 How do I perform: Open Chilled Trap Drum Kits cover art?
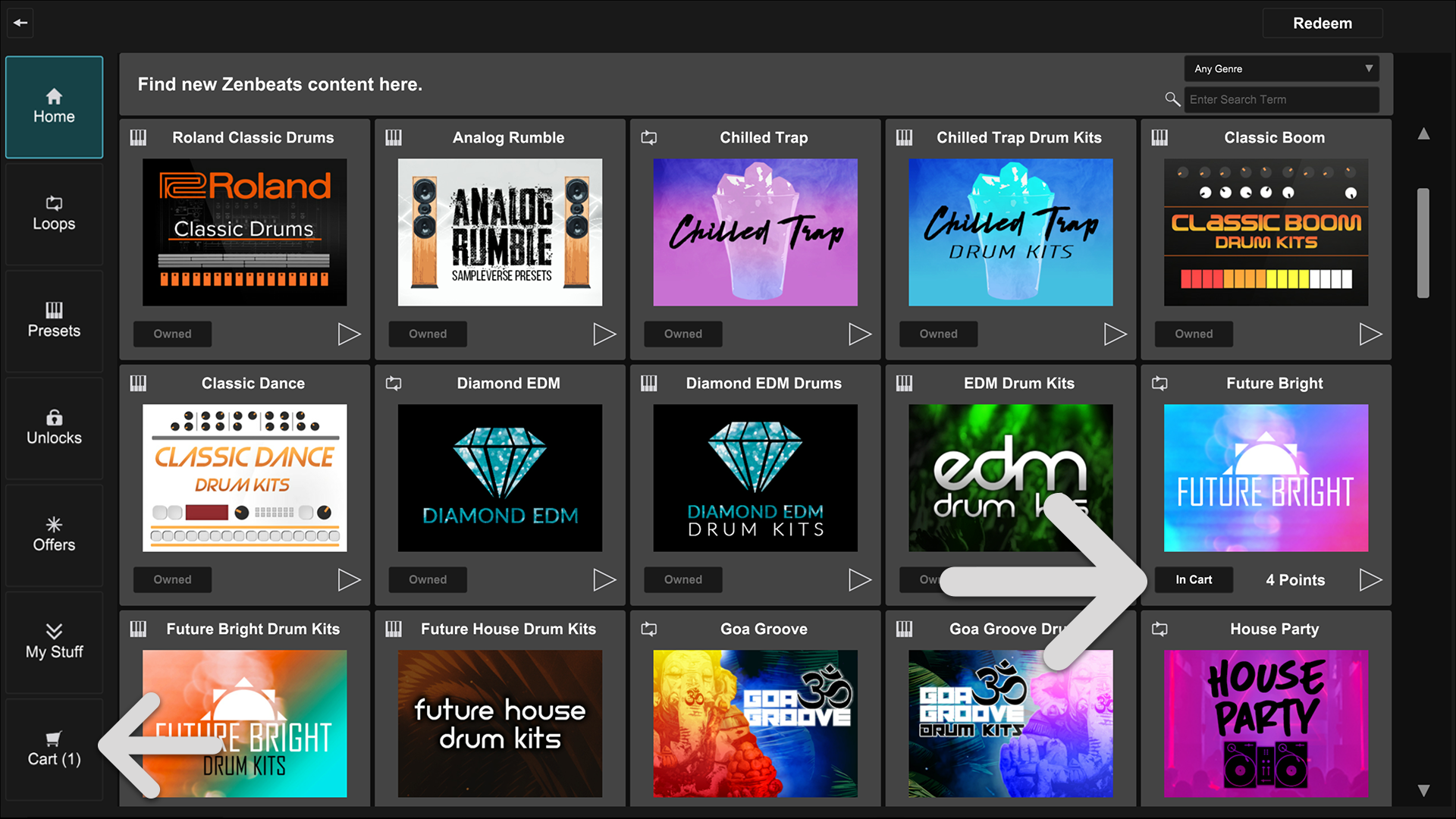[1011, 232]
